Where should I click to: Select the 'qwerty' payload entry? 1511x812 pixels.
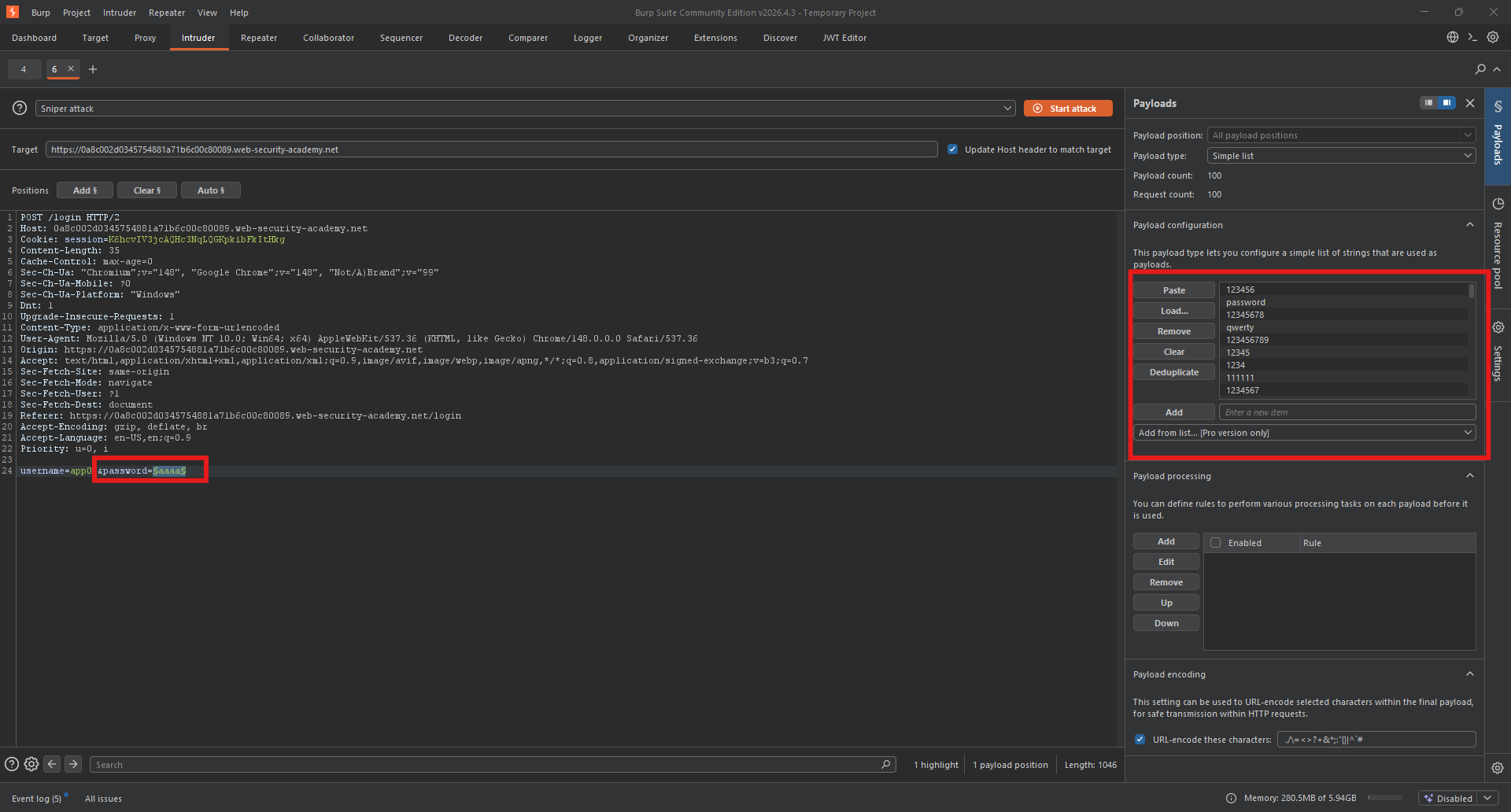click(1343, 327)
